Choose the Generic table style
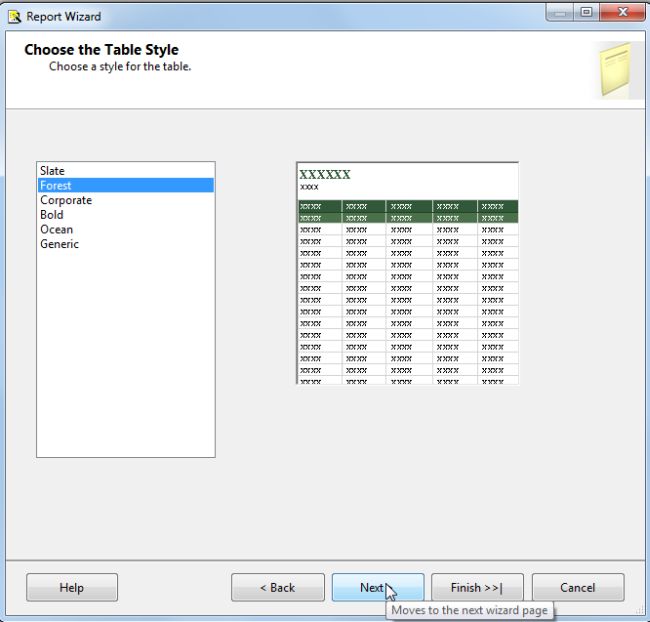 [x=126, y=244]
